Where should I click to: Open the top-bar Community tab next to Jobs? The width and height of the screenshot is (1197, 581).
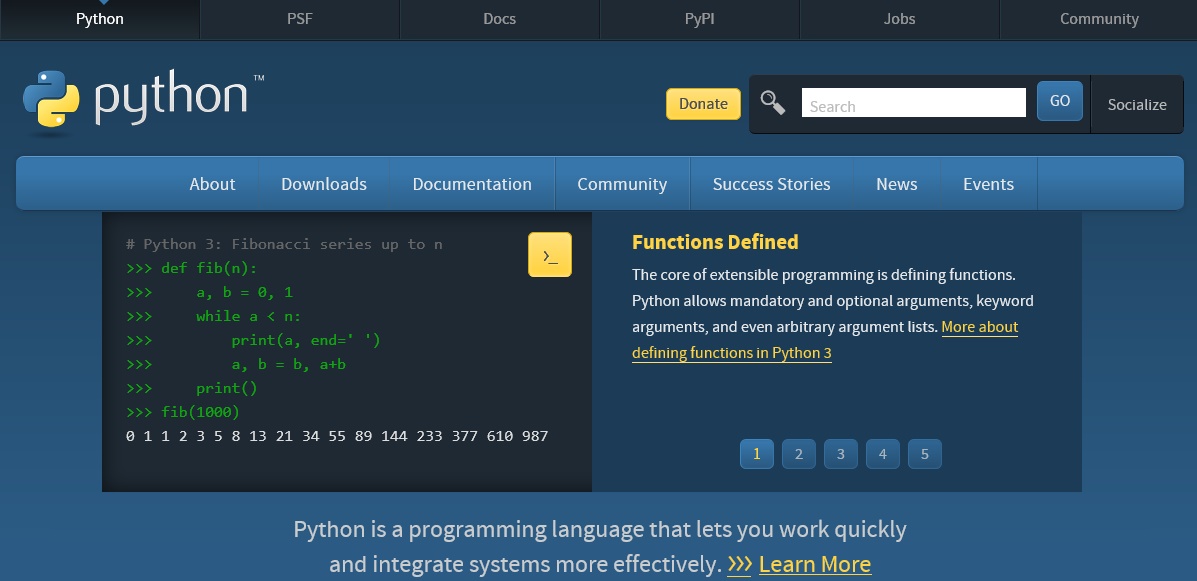1099,19
